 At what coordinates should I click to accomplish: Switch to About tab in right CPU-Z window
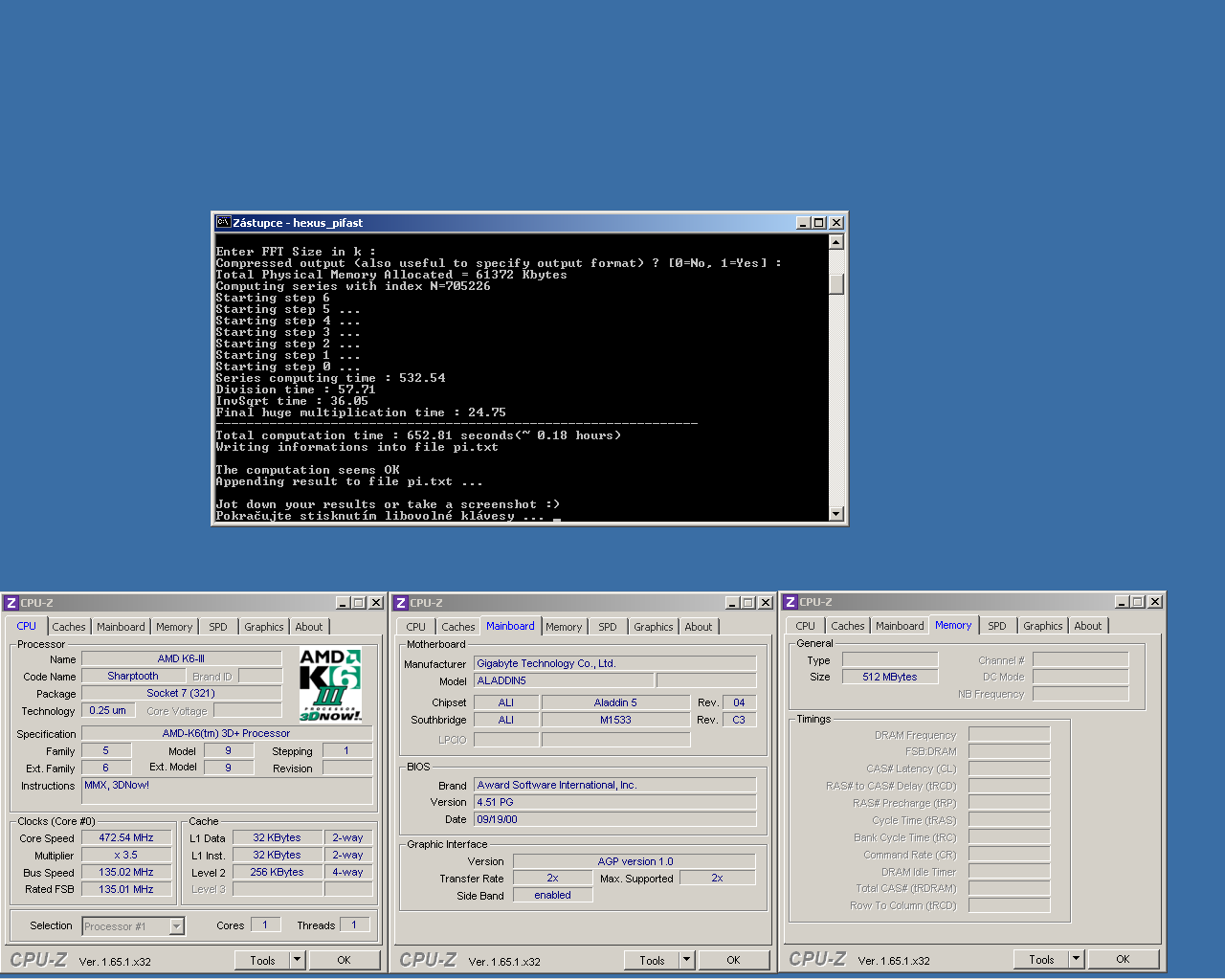tap(1088, 626)
